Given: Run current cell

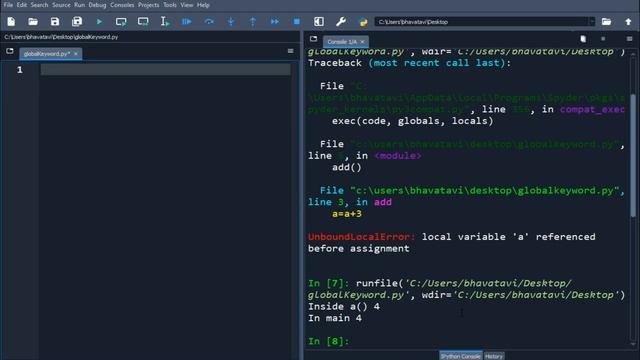Looking at the screenshot, I should coord(121,22).
